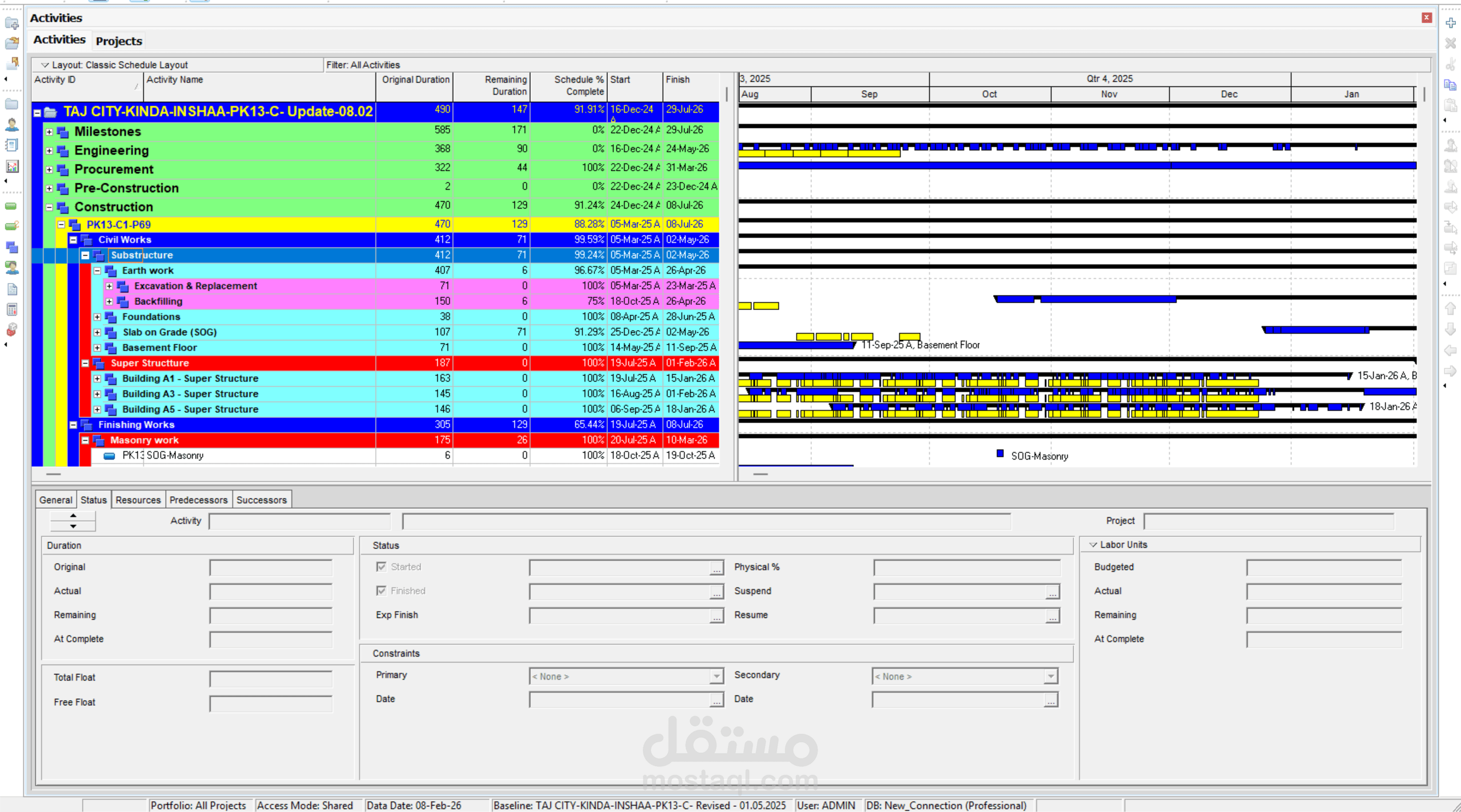Image resolution: width=1461 pixels, height=812 pixels.
Task: Click the Delete X icon in right toolbar
Action: point(1451,43)
